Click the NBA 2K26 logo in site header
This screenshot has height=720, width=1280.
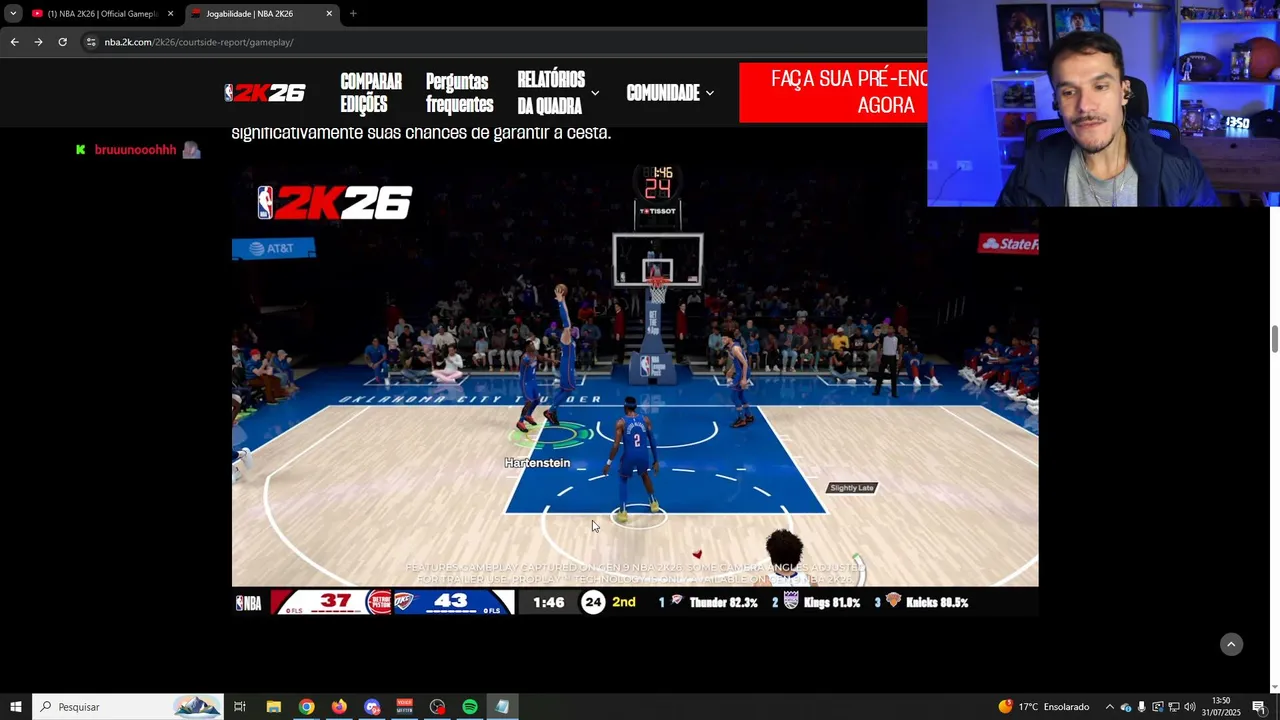point(265,93)
